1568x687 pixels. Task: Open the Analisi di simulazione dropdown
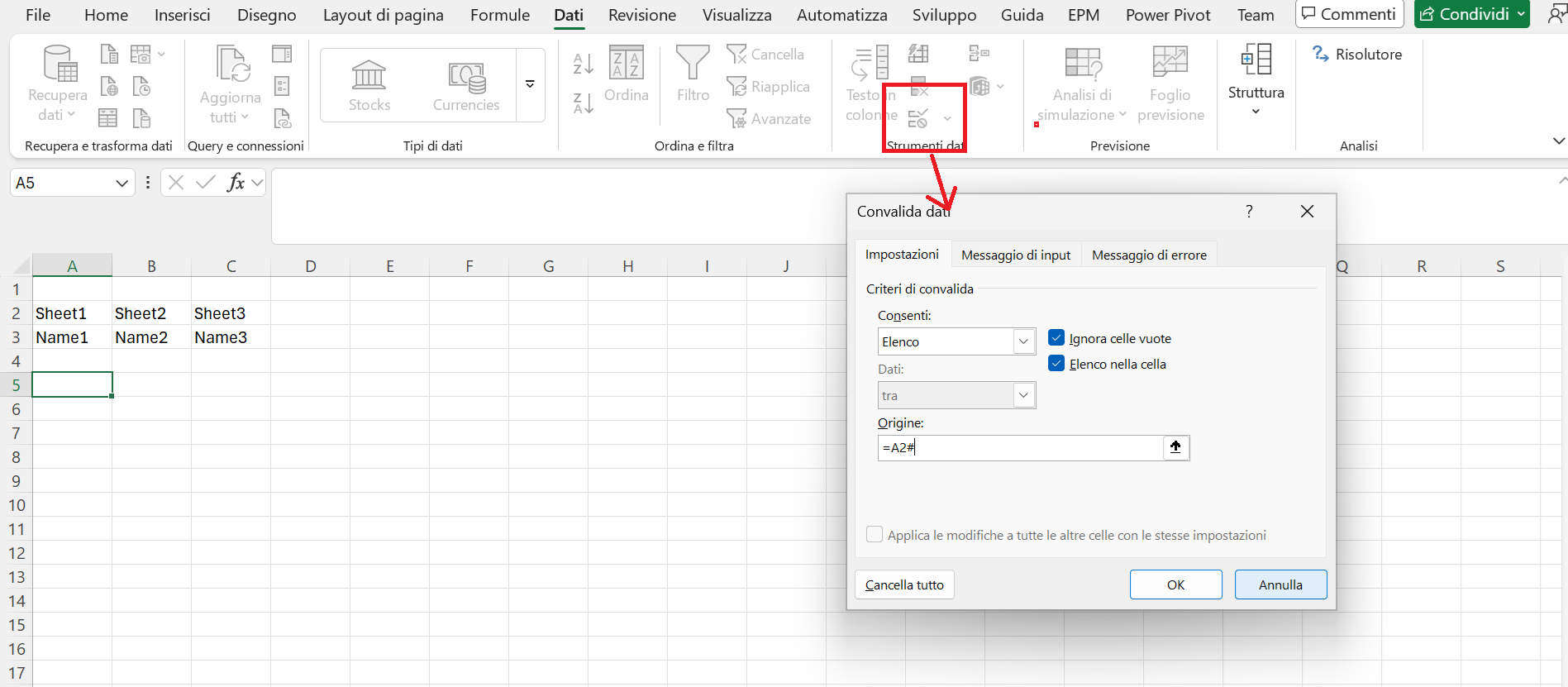(1082, 84)
